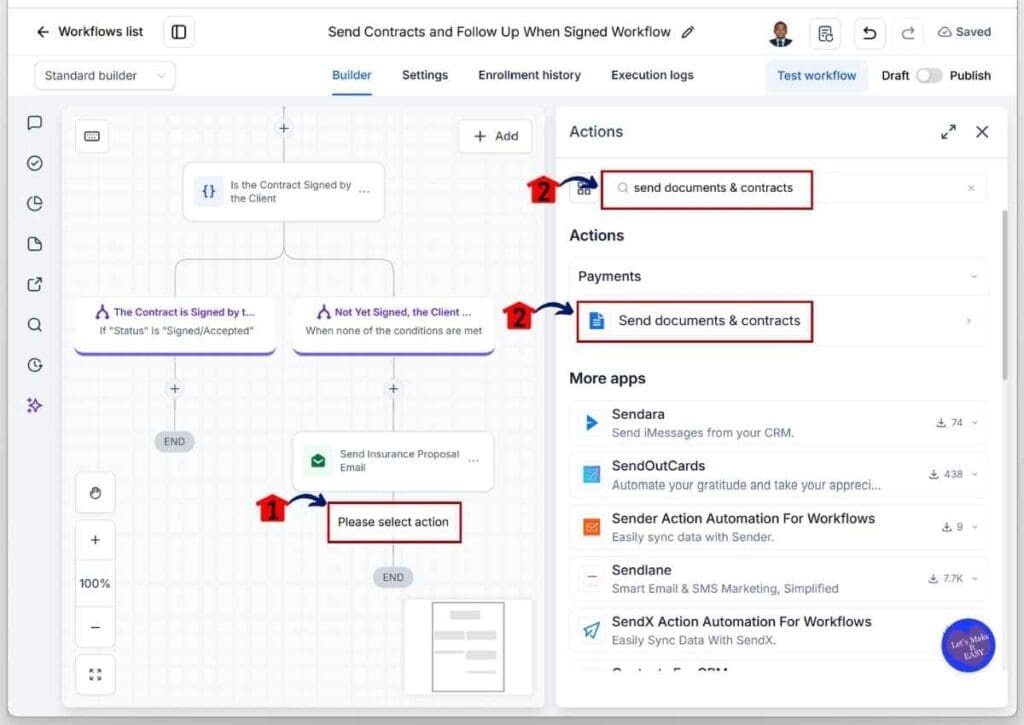Add step under Not Yet Signed branch
1024x725 pixels.
tap(393, 389)
